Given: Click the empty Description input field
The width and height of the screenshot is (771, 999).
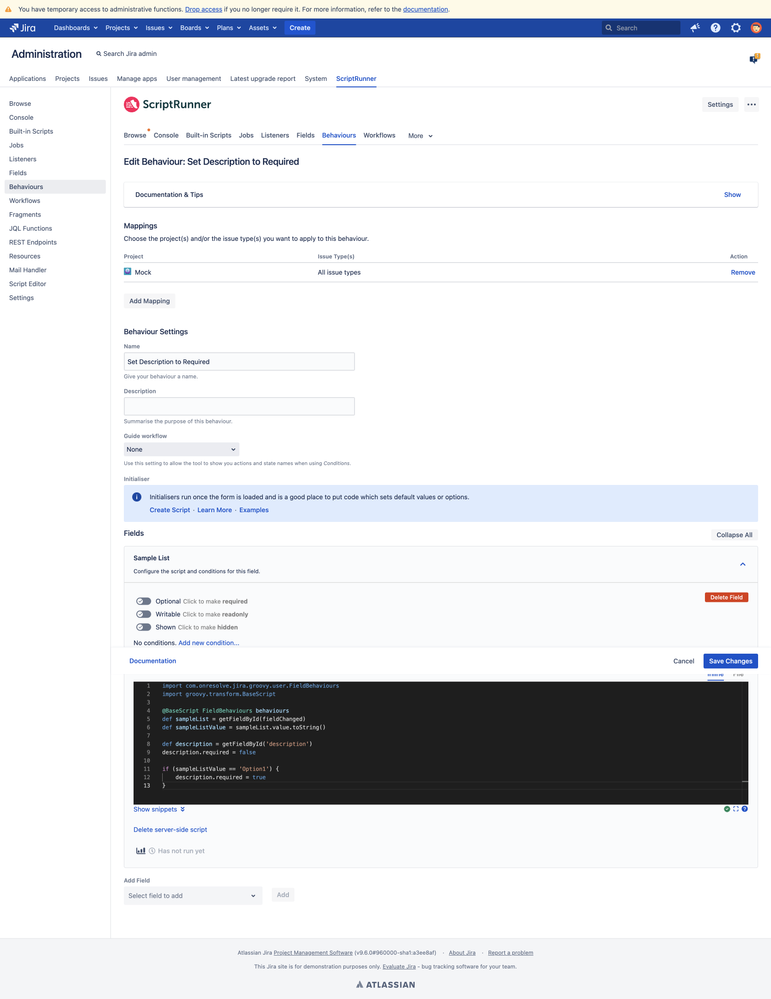Looking at the screenshot, I should pos(239,406).
